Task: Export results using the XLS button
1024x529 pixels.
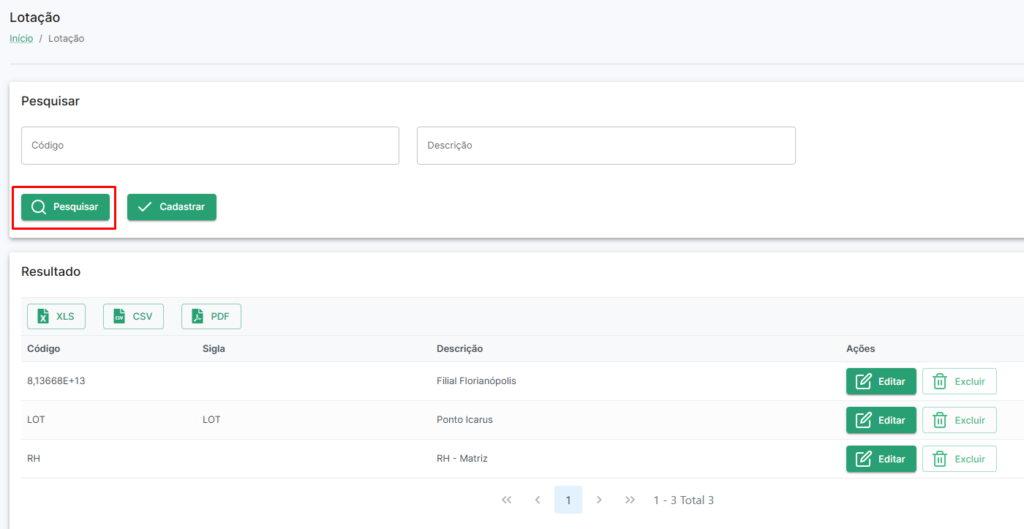Action: click(x=56, y=316)
